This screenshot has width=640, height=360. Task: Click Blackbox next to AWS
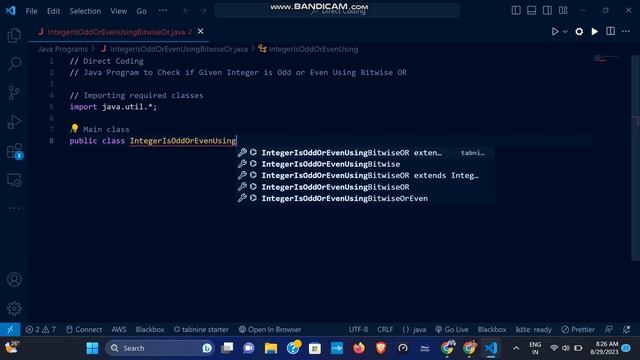coord(150,329)
